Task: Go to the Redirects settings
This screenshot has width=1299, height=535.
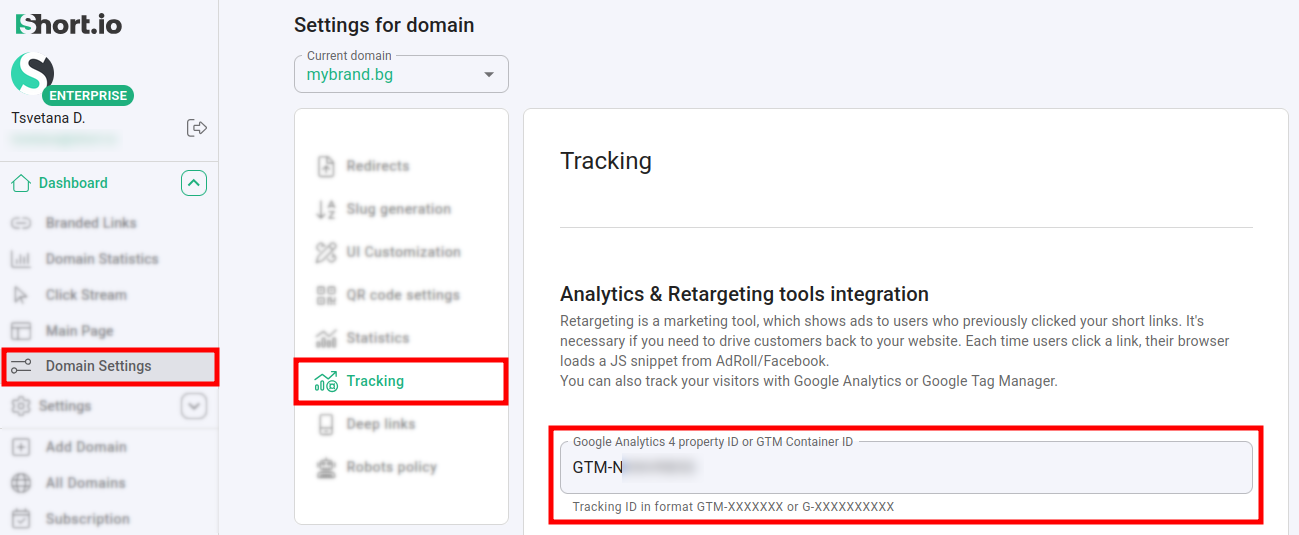Action: coord(377,166)
